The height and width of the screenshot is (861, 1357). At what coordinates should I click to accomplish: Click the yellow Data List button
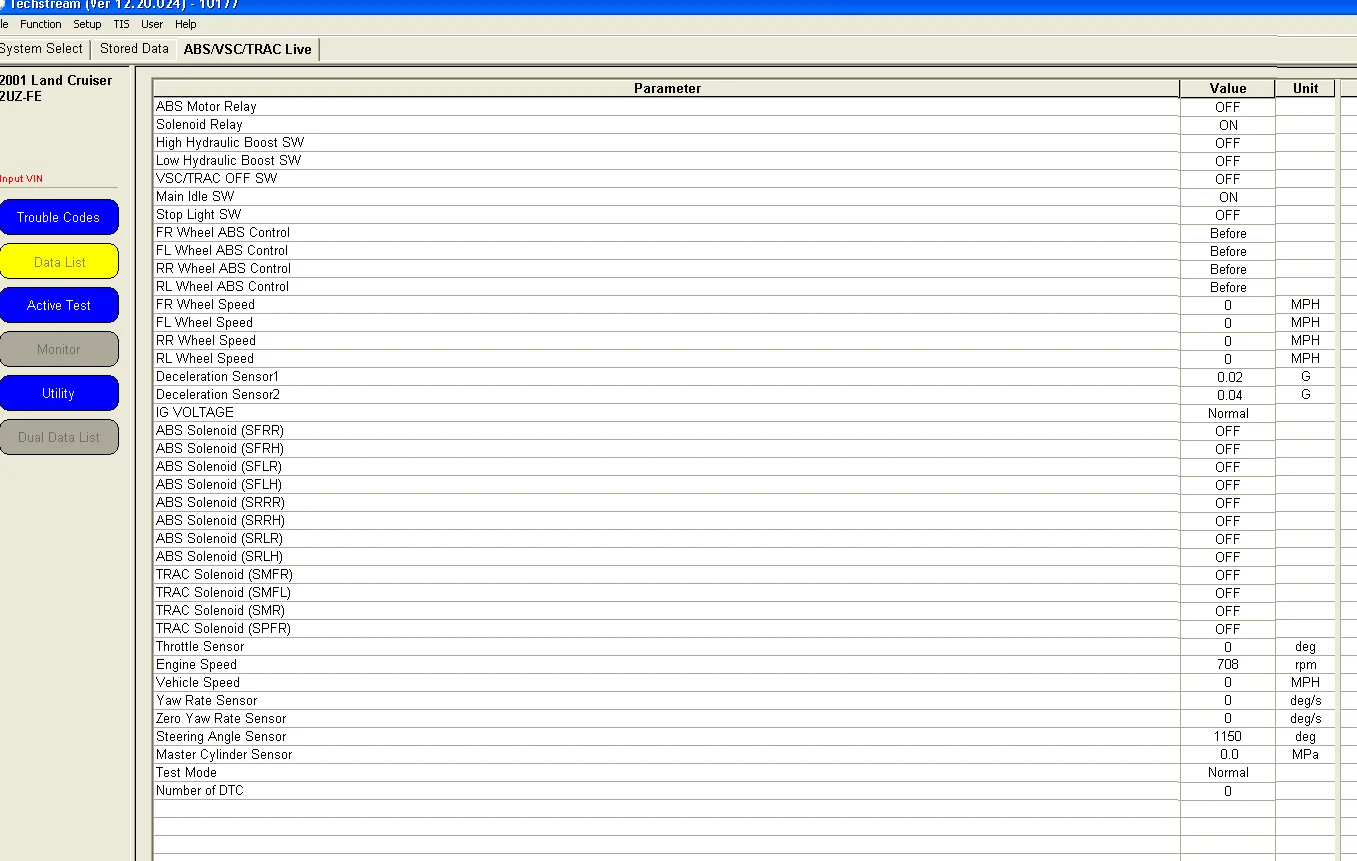point(58,262)
